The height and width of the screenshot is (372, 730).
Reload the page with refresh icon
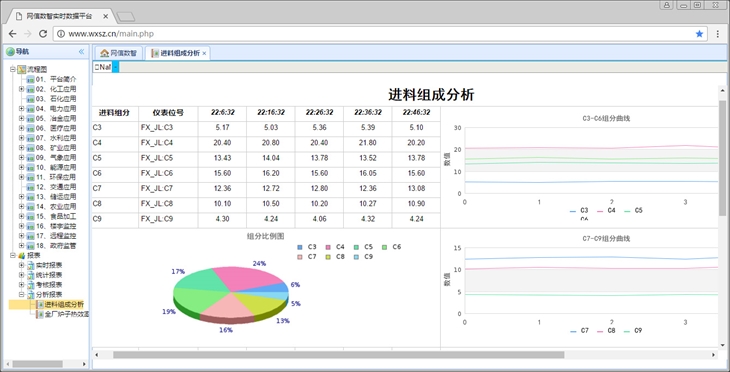[x=43, y=34]
